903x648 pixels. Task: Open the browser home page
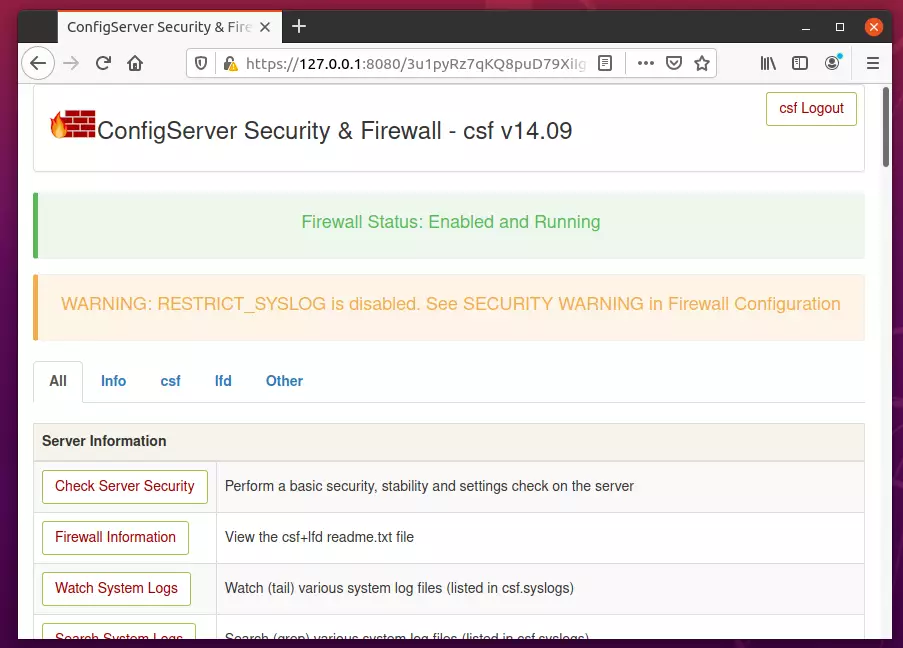click(x=135, y=63)
